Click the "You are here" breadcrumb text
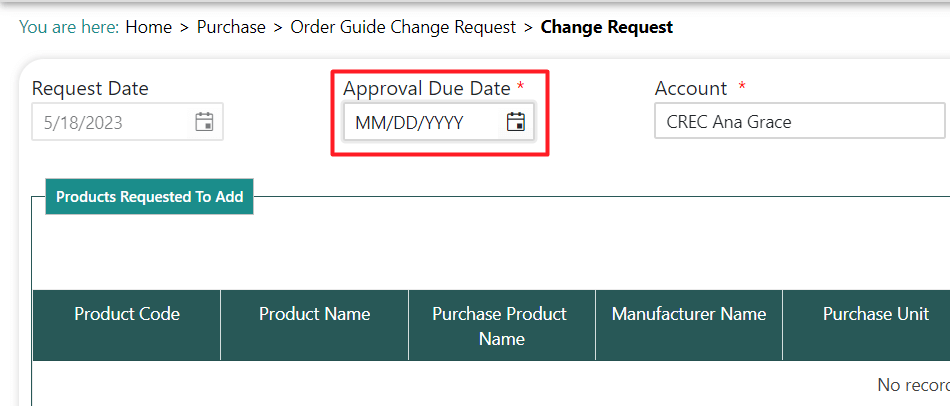The height and width of the screenshot is (406, 950). [68, 27]
